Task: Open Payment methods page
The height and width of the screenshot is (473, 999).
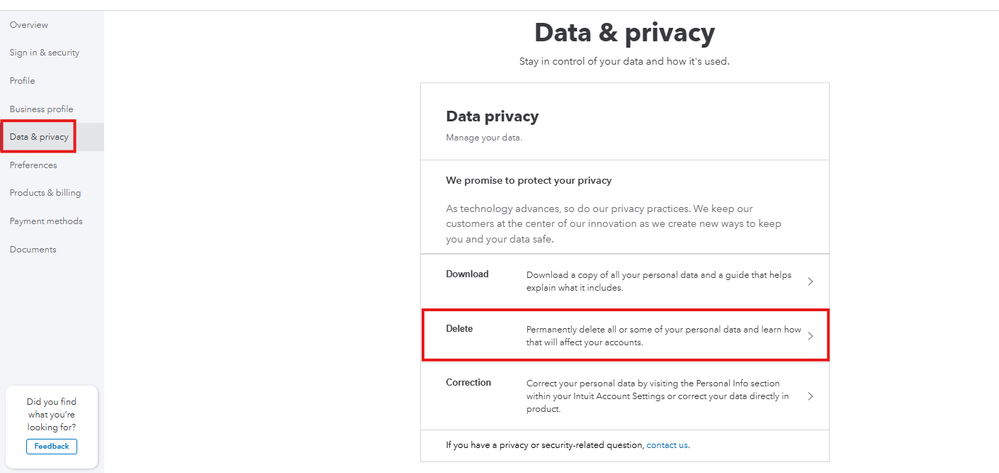Action: click(x=46, y=221)
